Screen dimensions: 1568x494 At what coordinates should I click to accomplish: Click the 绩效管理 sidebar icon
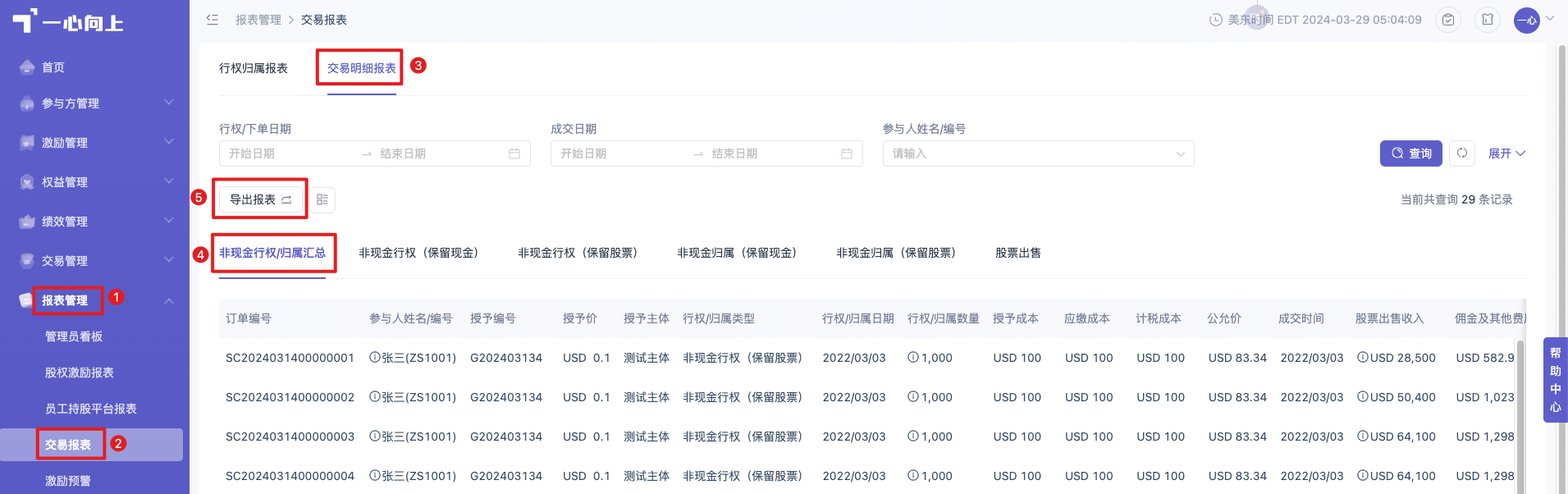[27, 222]
